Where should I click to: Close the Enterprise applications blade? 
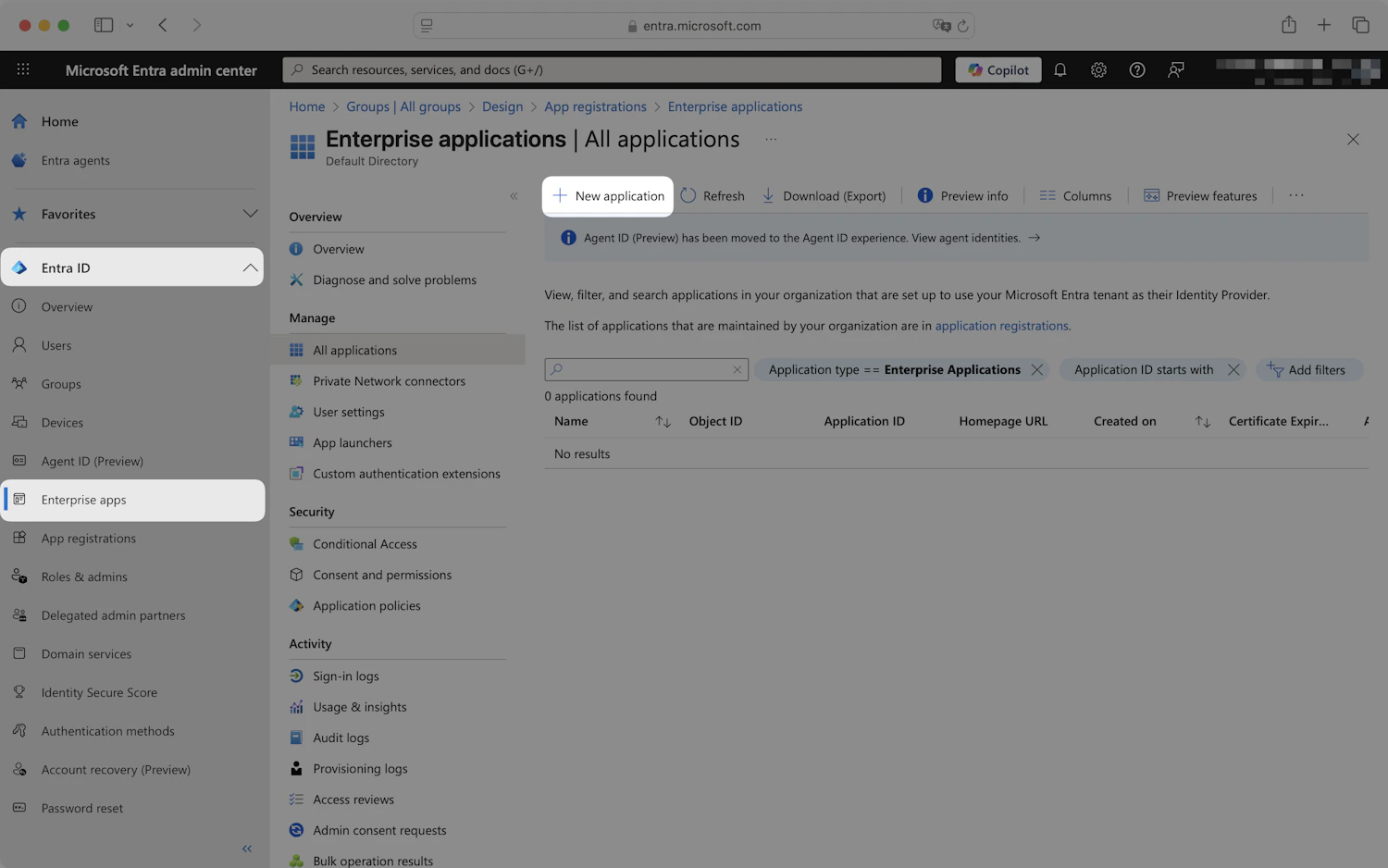pyautogui.click(x=1353, y=140)
